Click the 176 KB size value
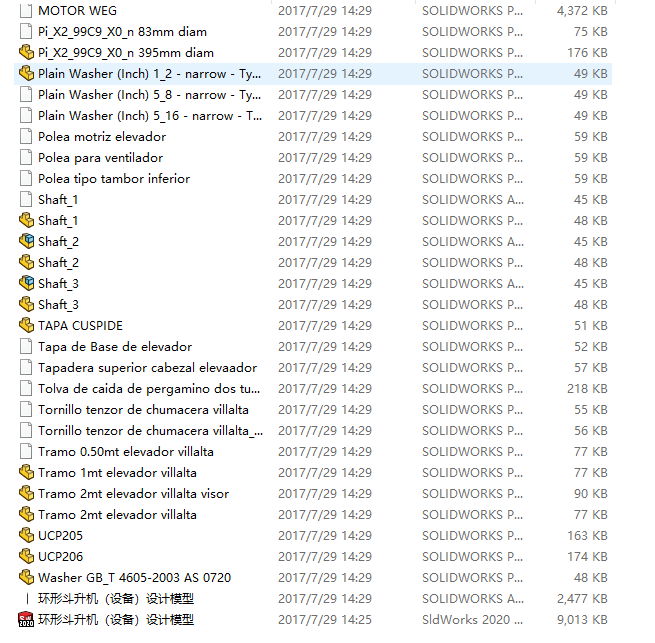 [x=587, y=53]
